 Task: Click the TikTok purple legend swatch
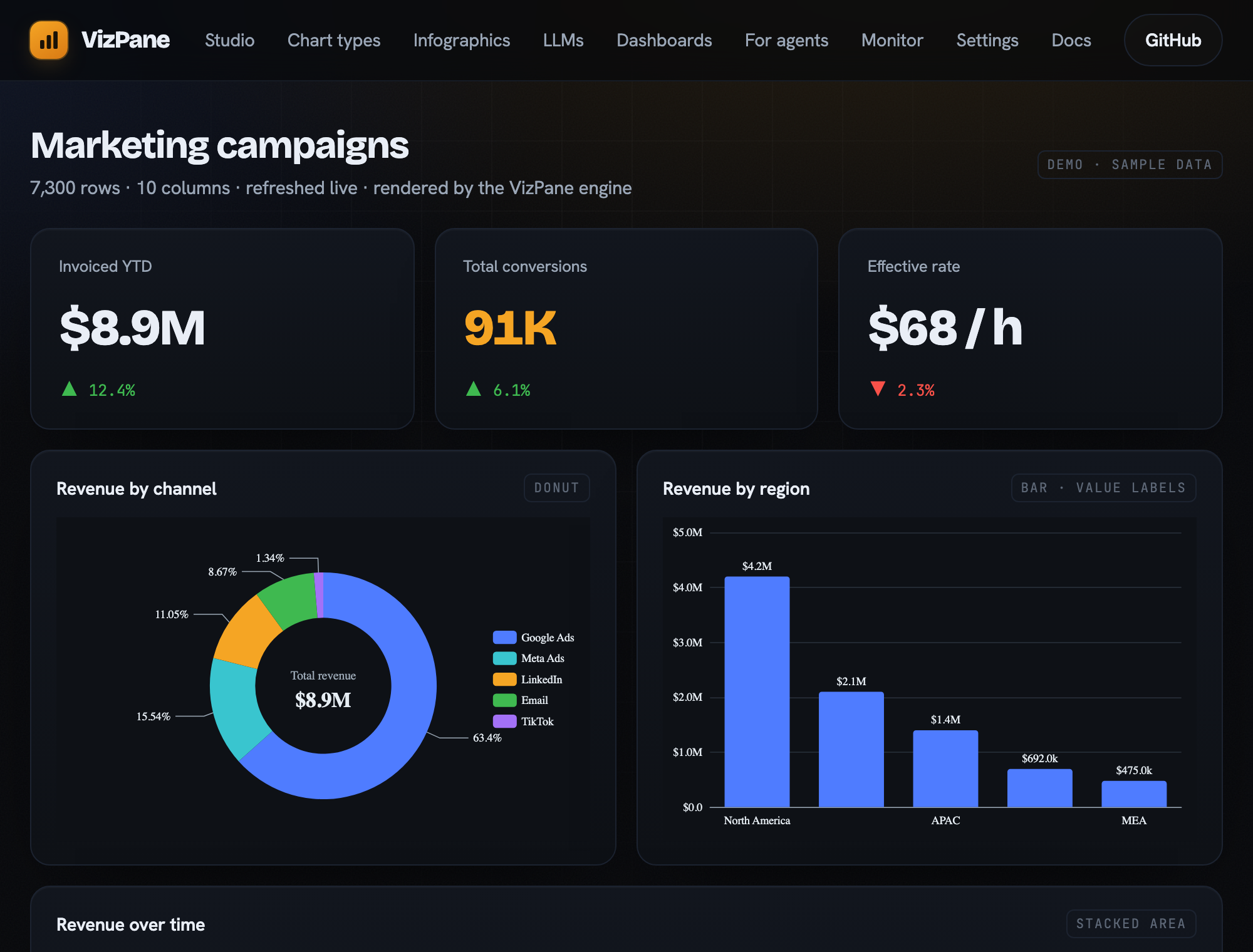(x=504, y=722)
